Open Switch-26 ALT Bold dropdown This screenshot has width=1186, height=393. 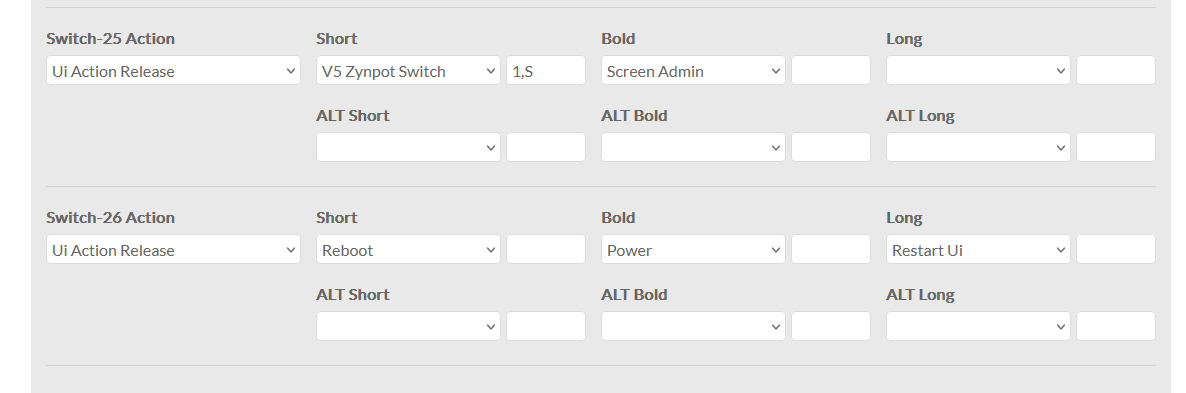694,326
